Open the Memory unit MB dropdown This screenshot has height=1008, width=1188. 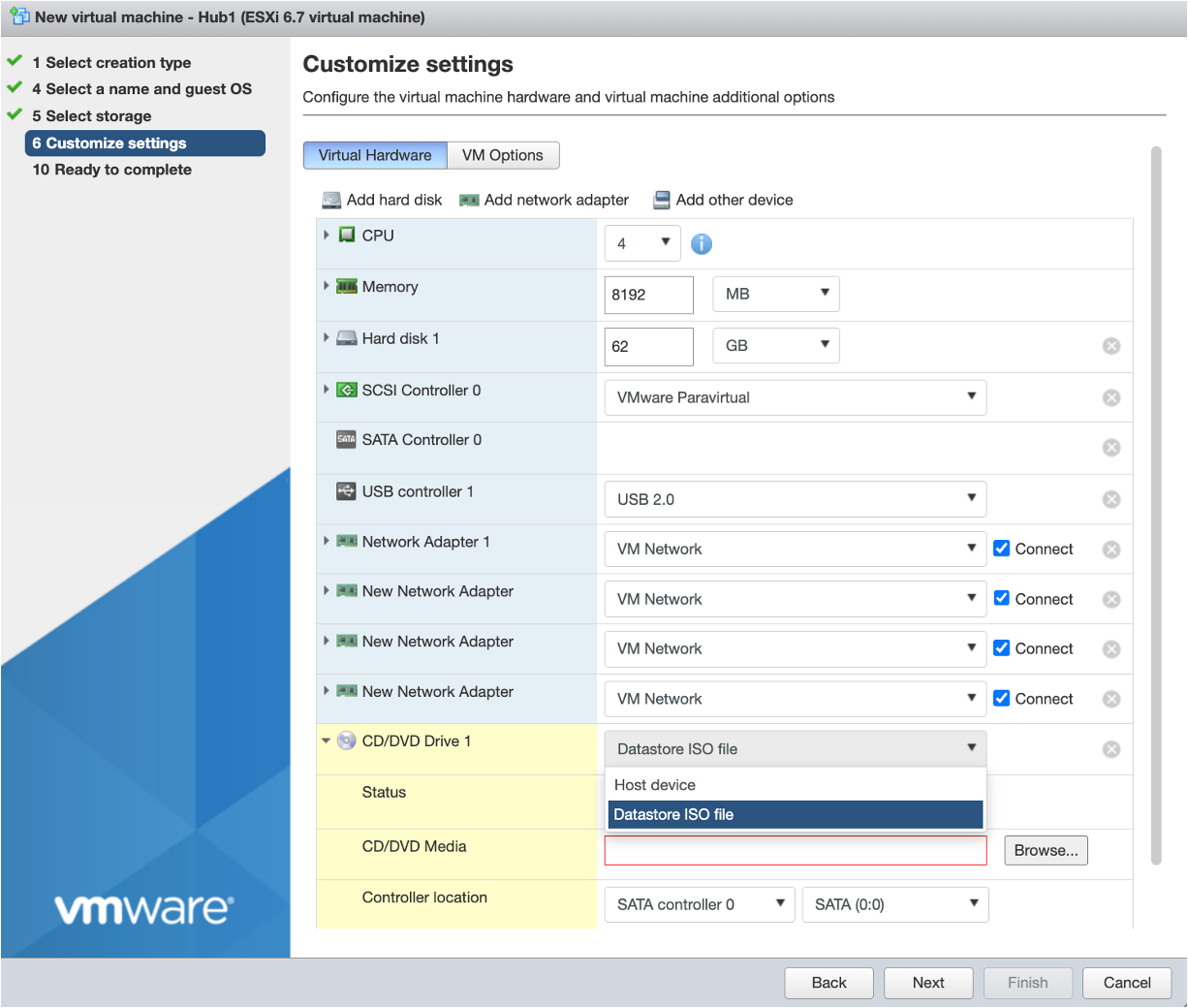coord(776,294)
